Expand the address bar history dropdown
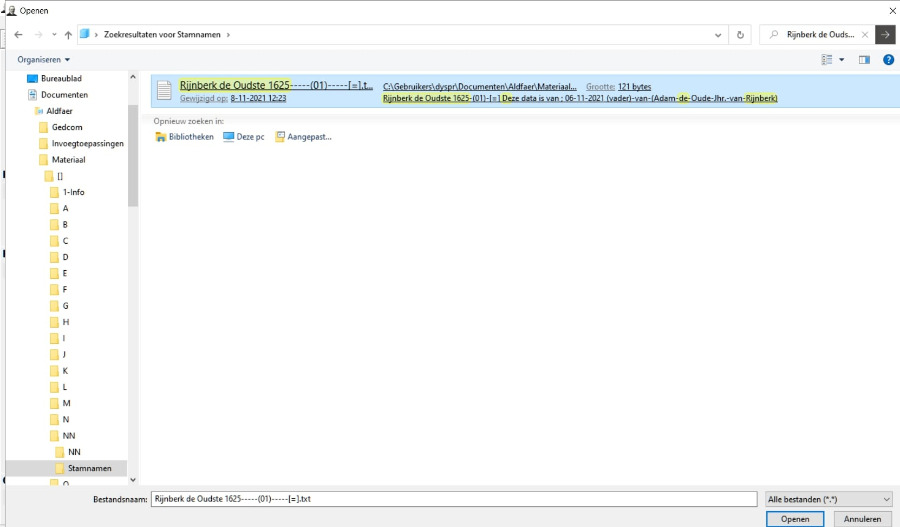The height and width of the screenshot is (527, 900). coord(720,35)
